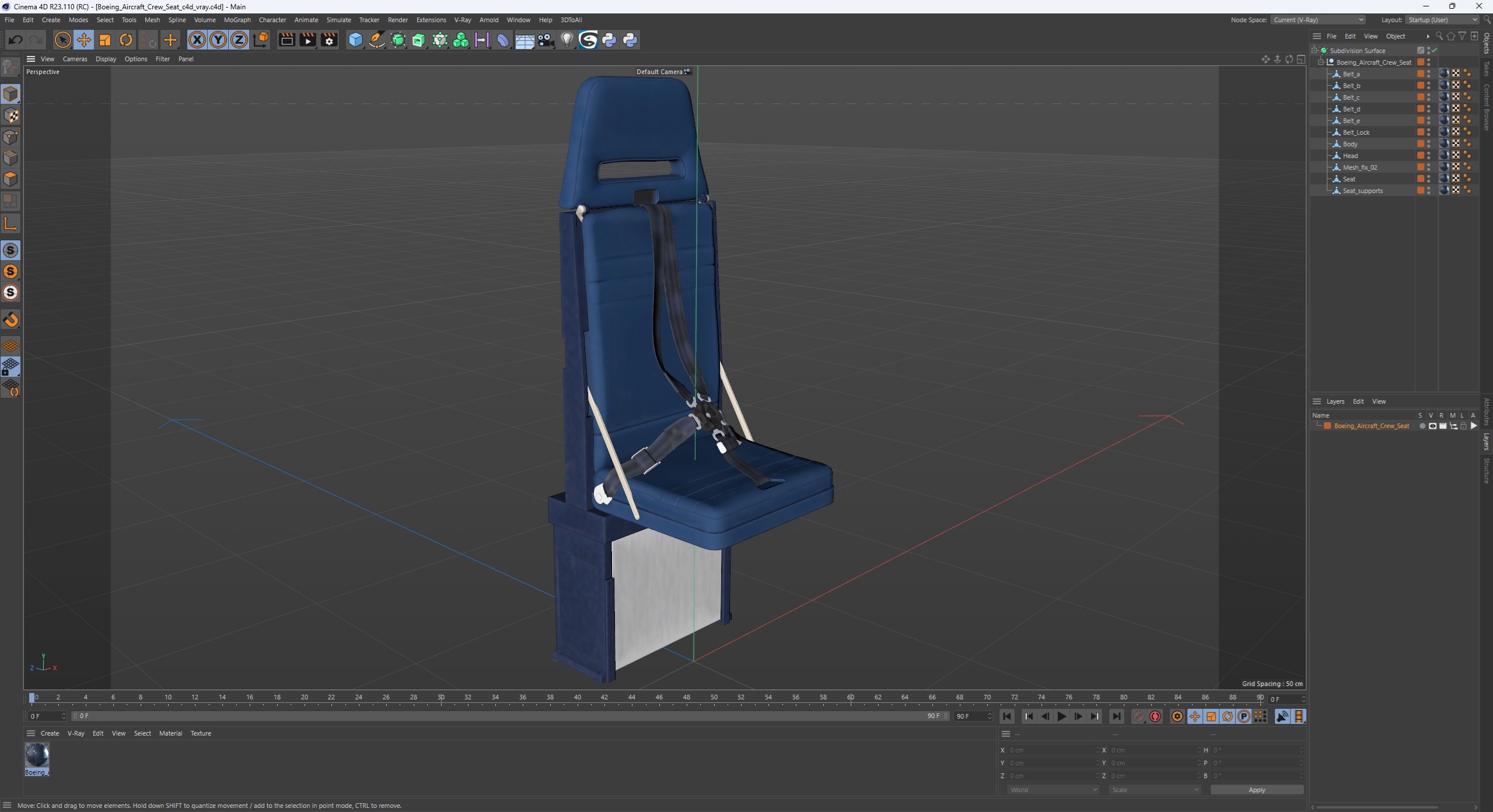Click the Create tab at bottom
The width and height of the screenshot is (1493, 812).
[48, 733]
